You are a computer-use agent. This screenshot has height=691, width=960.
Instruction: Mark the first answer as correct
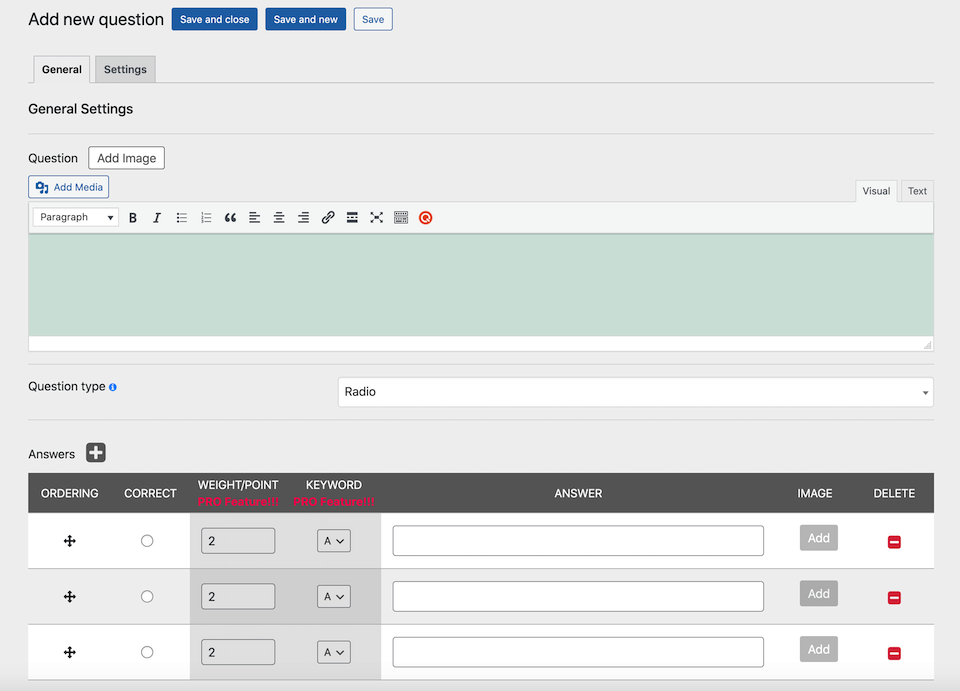[147, 540]
